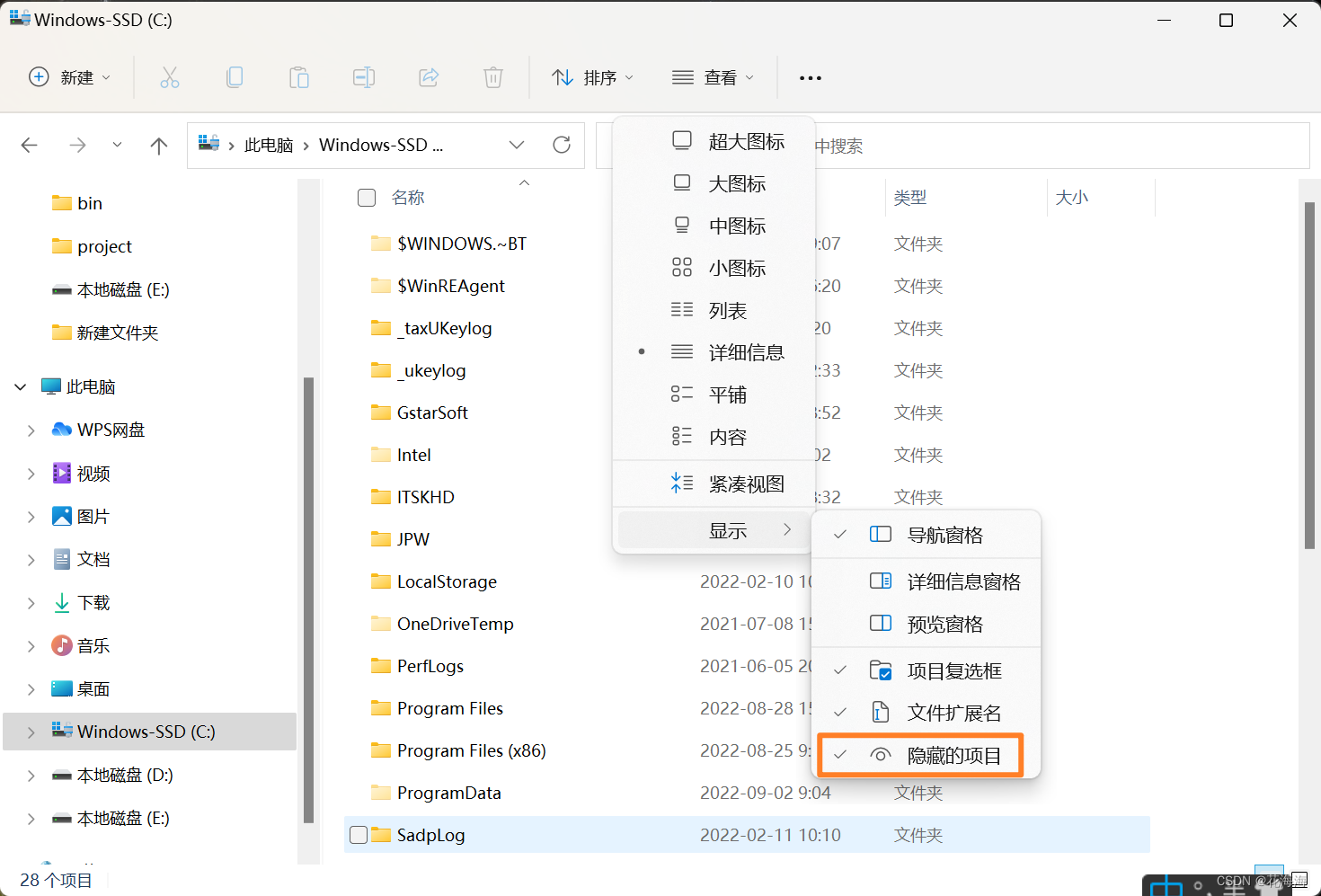This screenshot has width=1321, height=896.
Task: Toggle 导航窗格 navigation pane option
Action: [926, 535]
